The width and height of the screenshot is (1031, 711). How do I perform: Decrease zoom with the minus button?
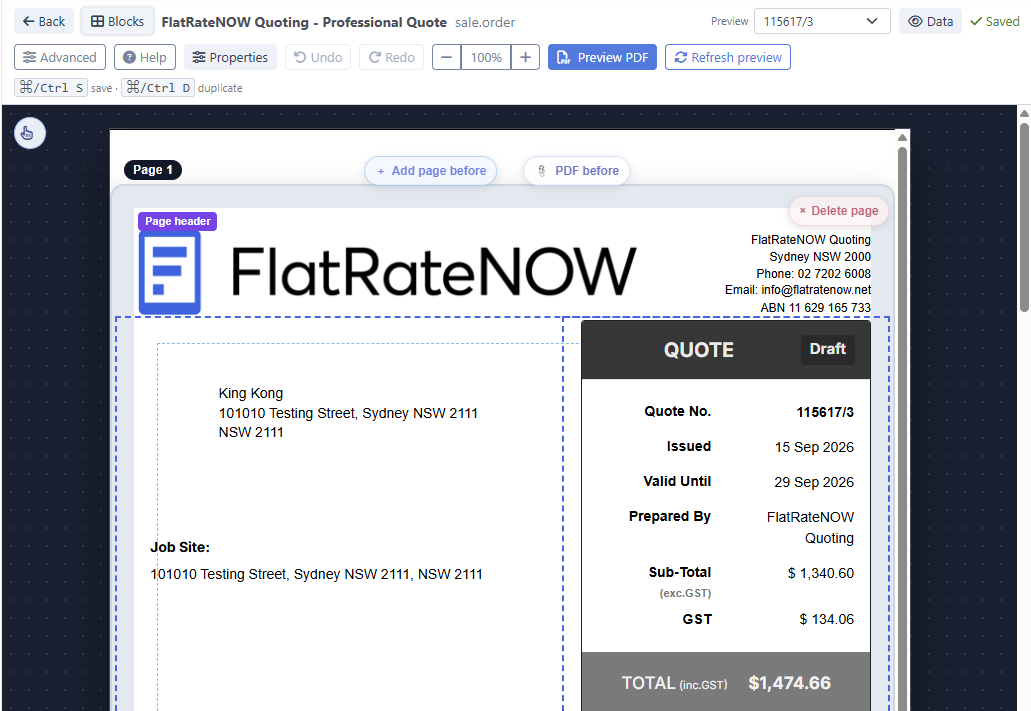coord(446,57)
